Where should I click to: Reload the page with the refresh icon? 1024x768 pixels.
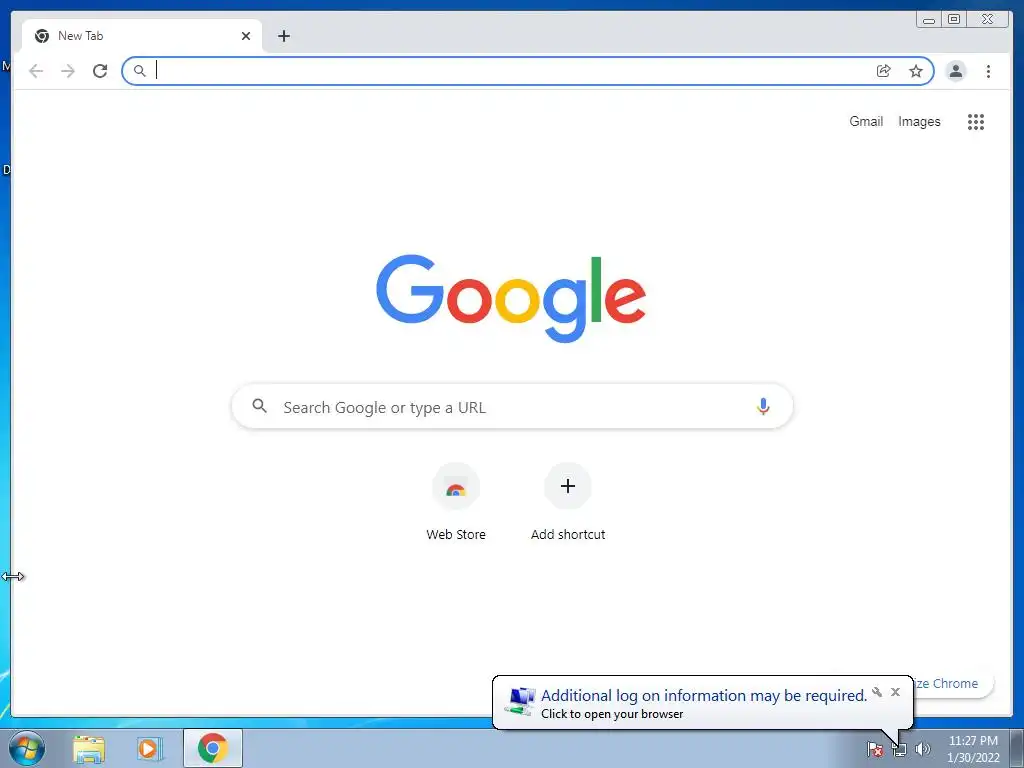100,71
